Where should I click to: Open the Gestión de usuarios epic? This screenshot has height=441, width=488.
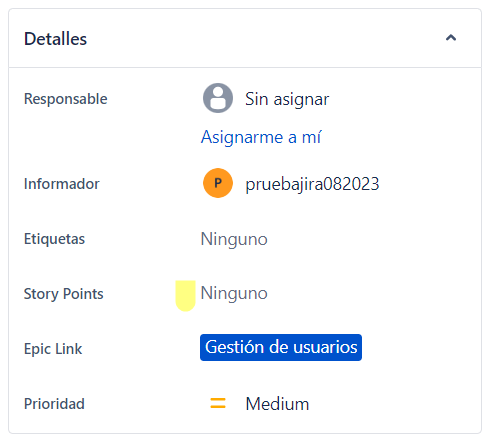(x=281, y=347)
